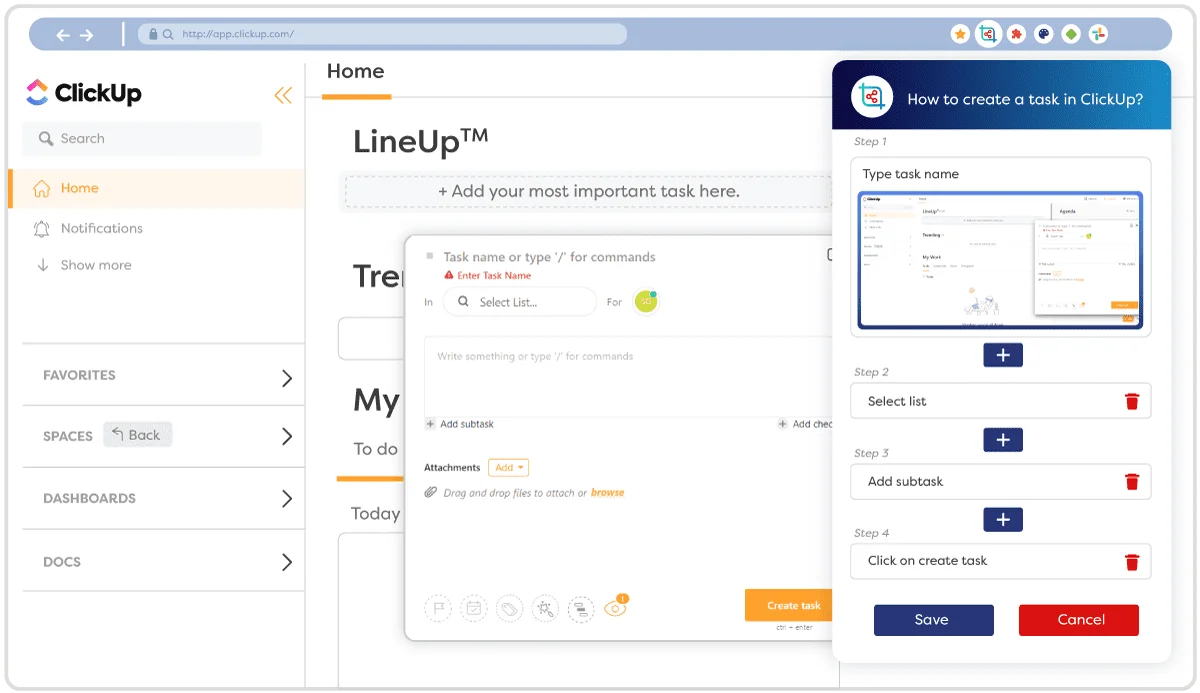
Task: Click the browser forward arrow
Action: tap(86, 35)
